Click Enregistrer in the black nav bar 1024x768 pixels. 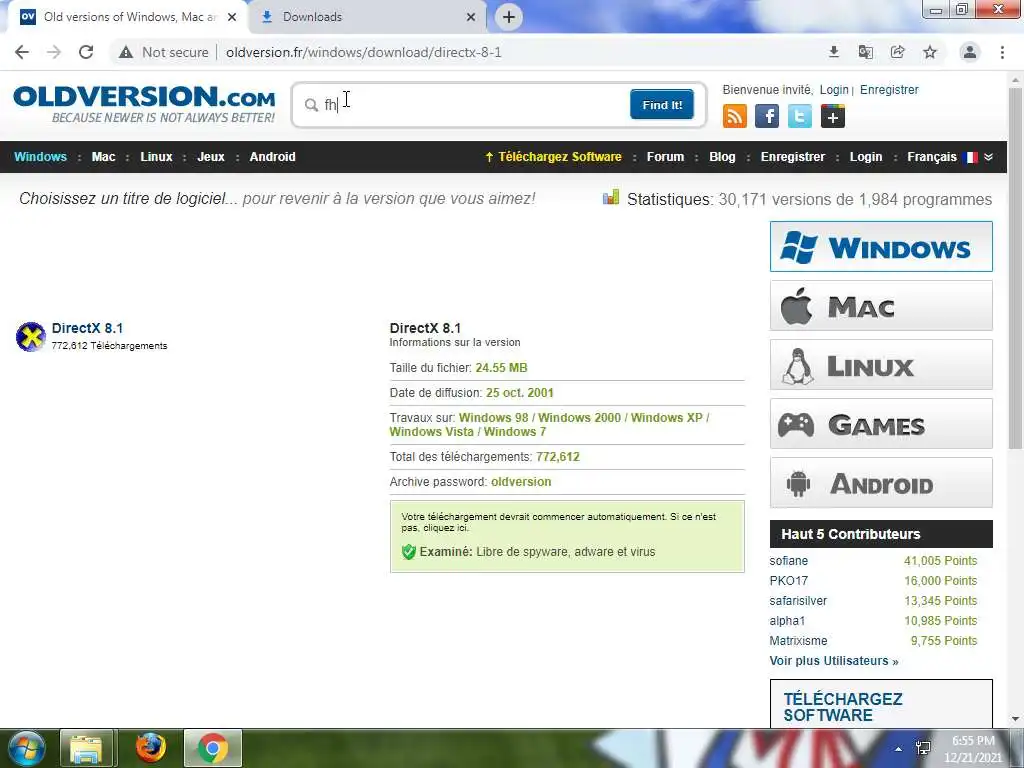pos(793,157)
